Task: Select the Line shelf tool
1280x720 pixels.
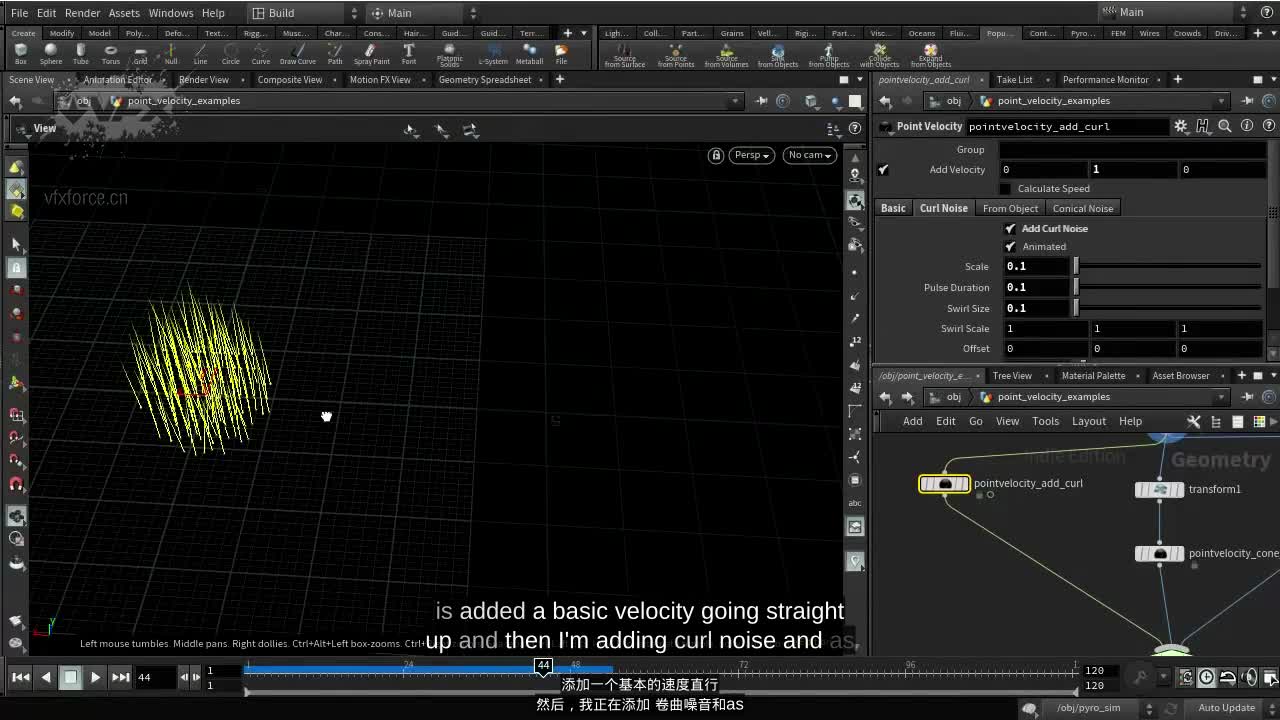Action: [200, 53]
